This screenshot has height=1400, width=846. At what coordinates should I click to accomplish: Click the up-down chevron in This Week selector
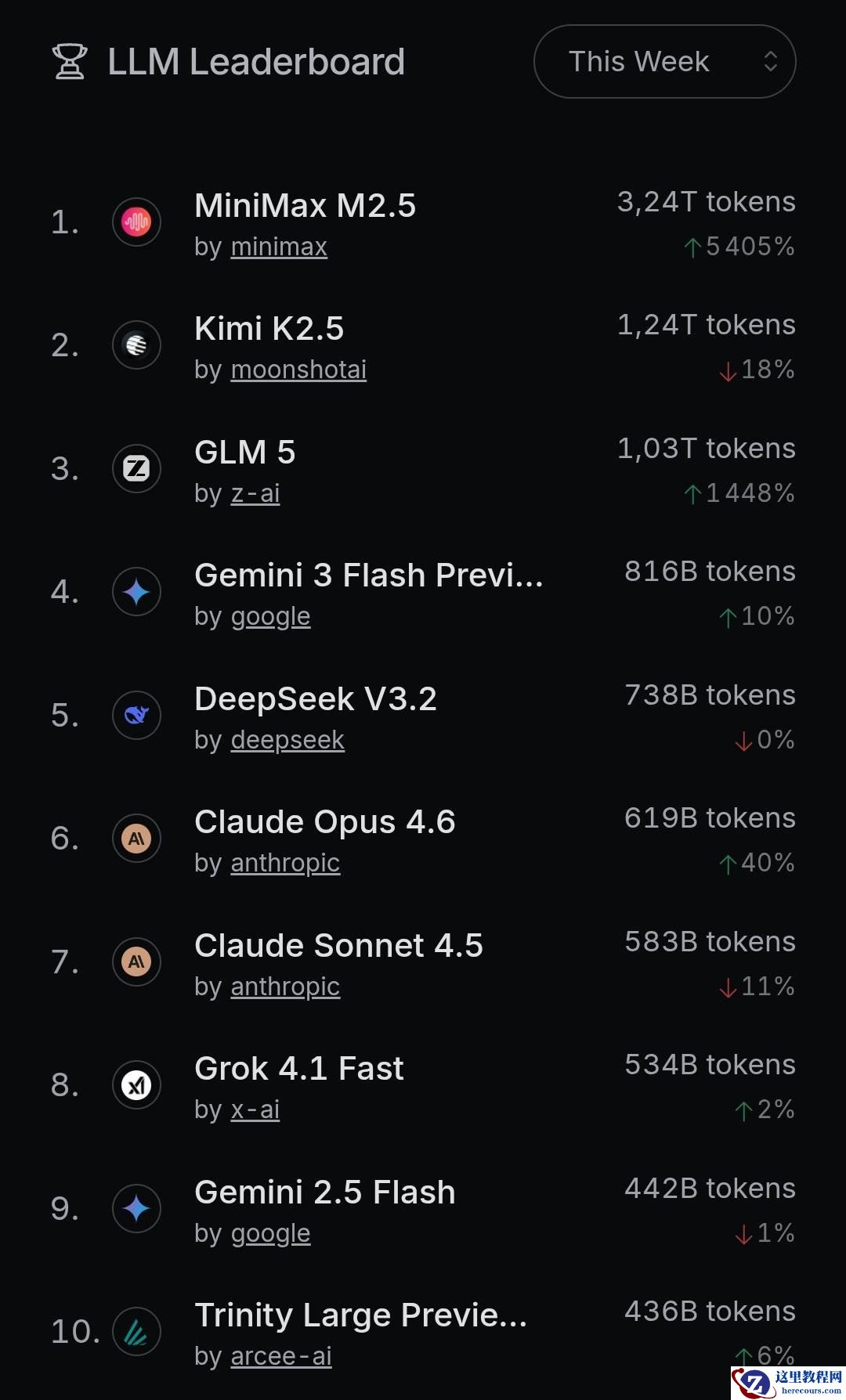[x=771, y=62]
